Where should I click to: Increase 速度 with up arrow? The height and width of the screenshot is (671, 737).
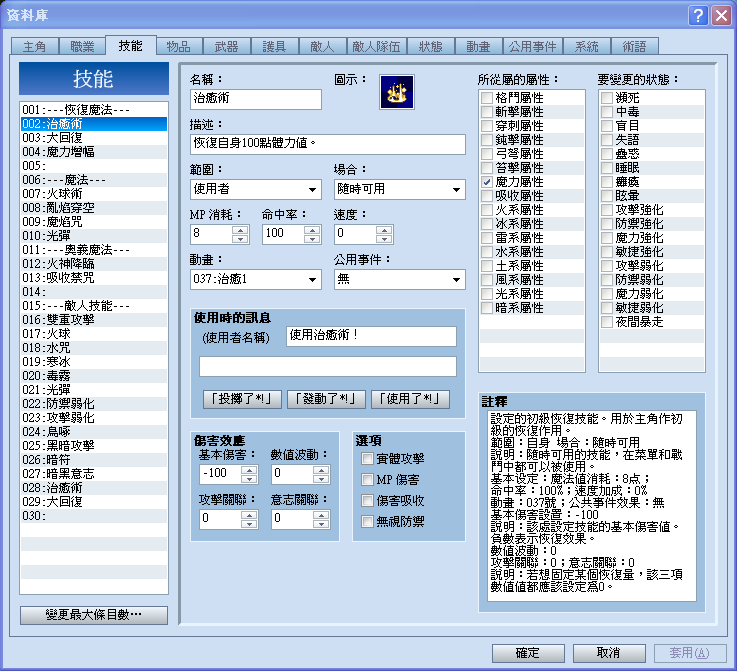384,230
